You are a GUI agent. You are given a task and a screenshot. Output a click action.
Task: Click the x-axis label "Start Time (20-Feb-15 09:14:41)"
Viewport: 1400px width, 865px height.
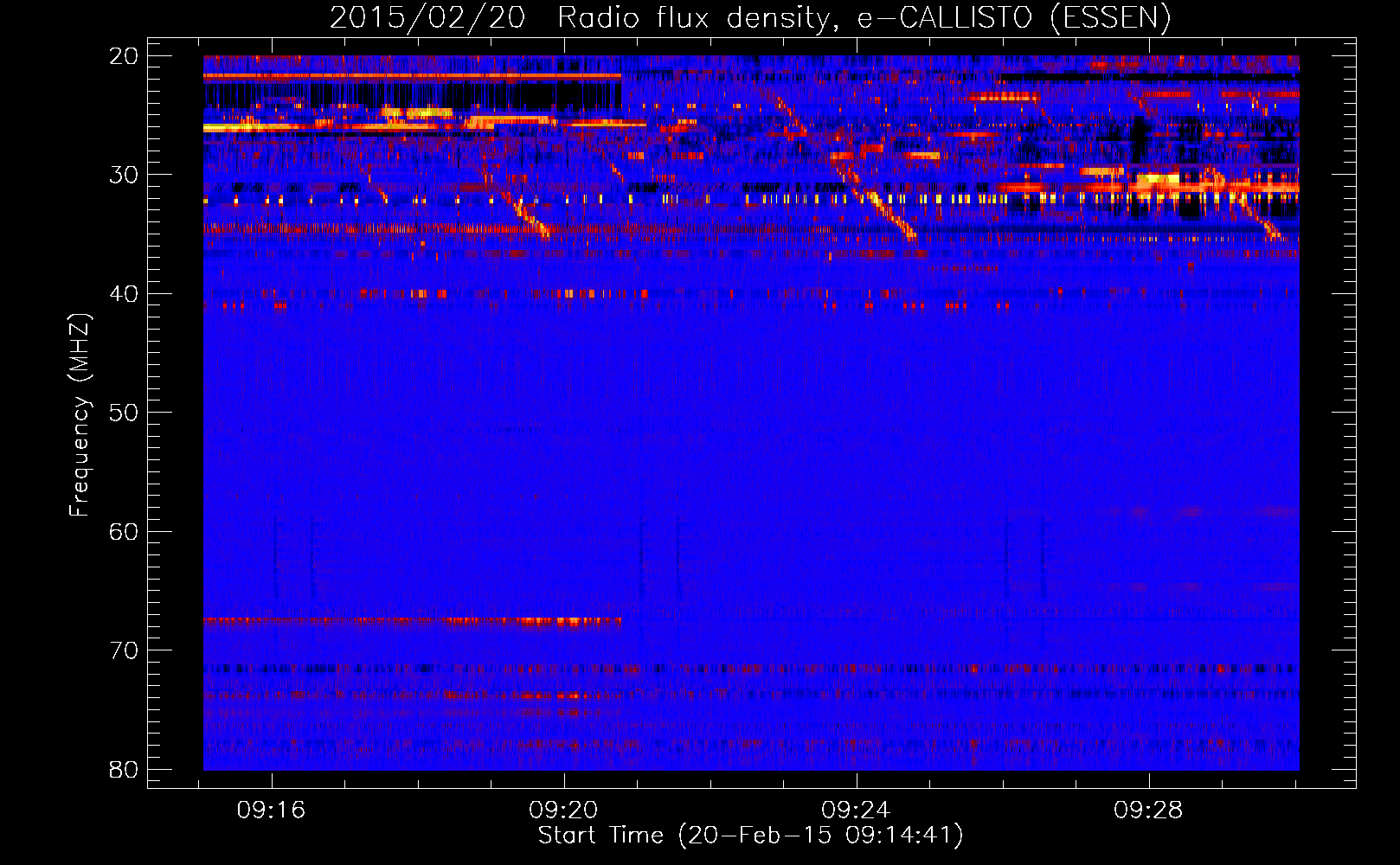(750, 836)
